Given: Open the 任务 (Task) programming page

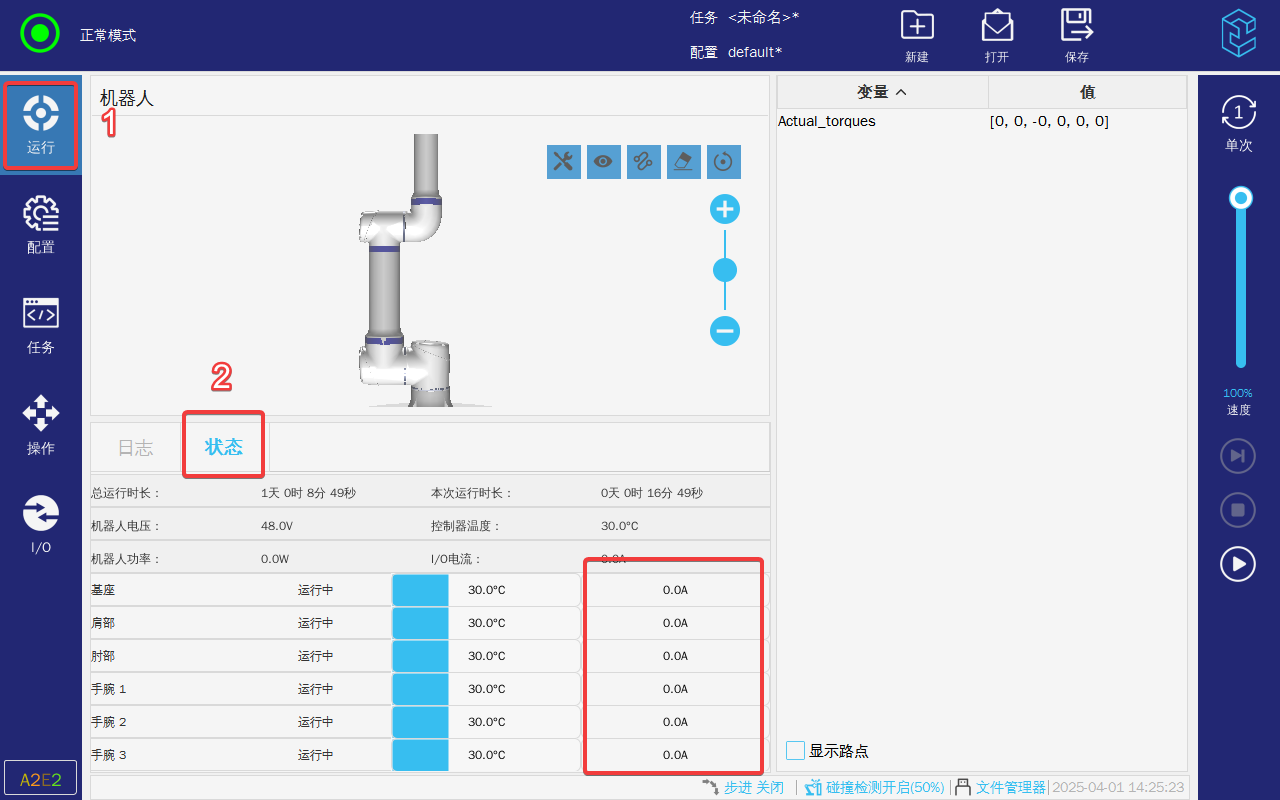Looking at the screenshot, I should 40,325.
